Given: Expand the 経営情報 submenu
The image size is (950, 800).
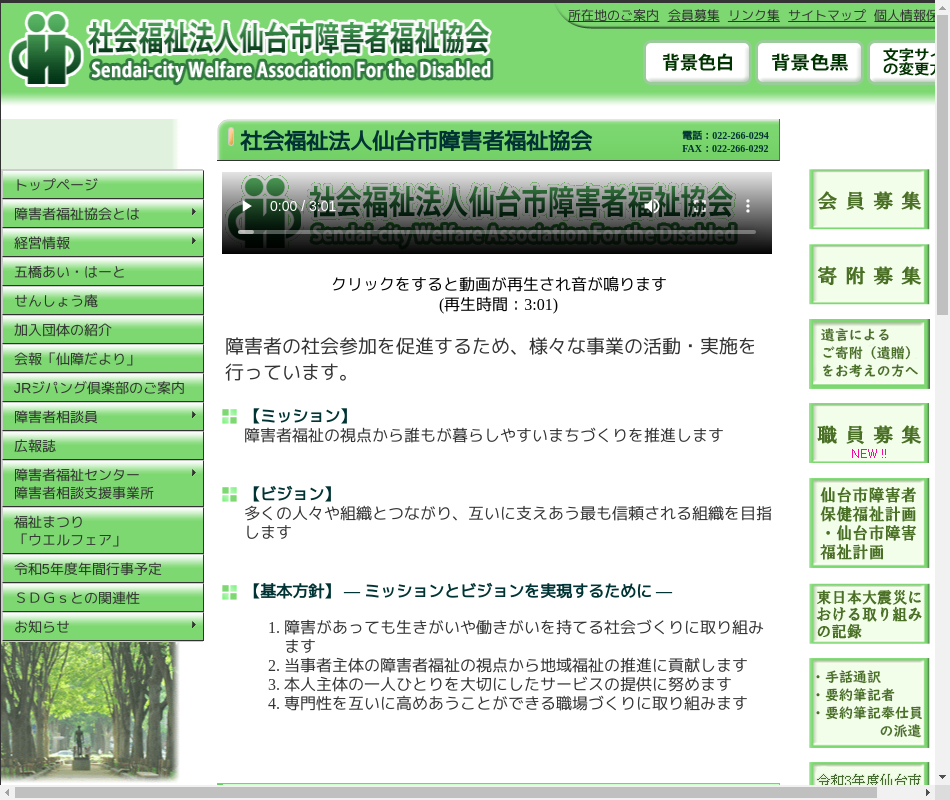Looking at the screenshot, I should [x=103, y=243].
